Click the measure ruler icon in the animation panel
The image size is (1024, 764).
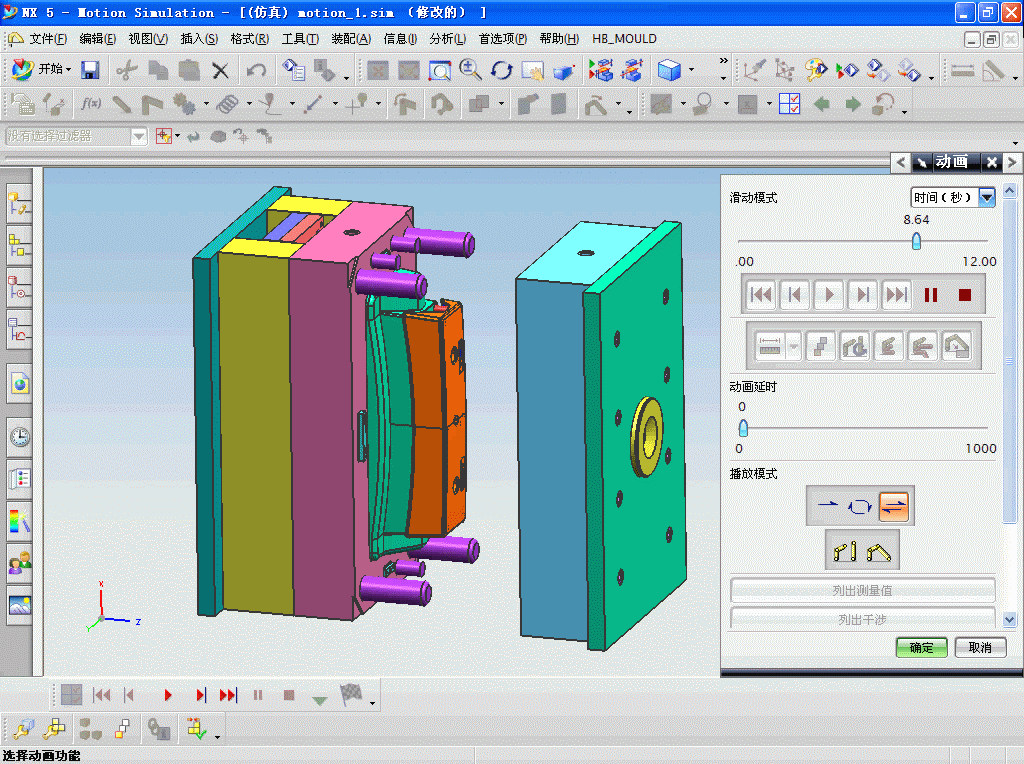[x=770, y=346]
